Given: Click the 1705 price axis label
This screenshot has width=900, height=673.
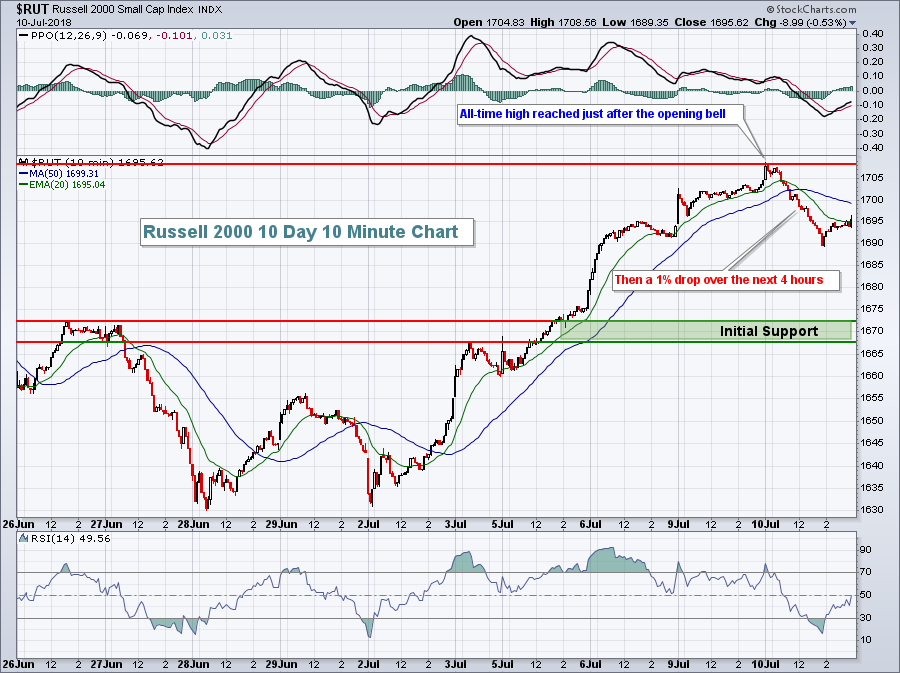Looking at the screenshot, I should (871, 178).
